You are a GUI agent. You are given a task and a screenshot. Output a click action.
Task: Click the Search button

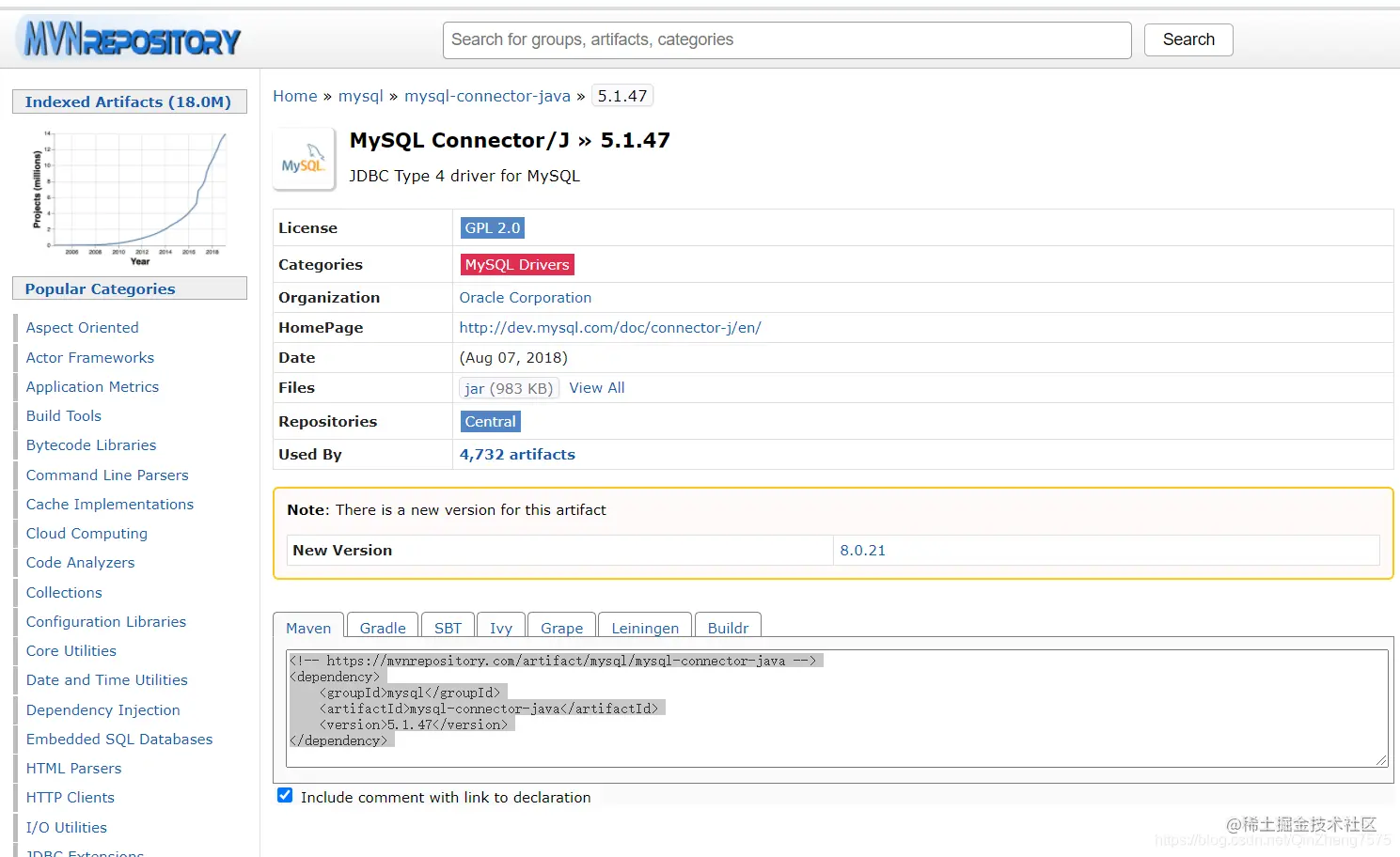(x=1188, y=39)
